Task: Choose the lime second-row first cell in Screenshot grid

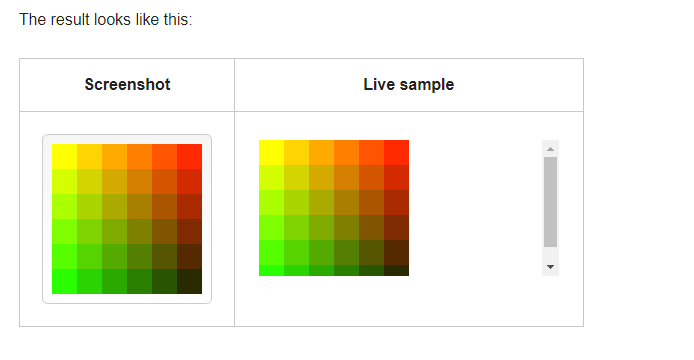Action: pyautogui.click(x=65, y=182)
